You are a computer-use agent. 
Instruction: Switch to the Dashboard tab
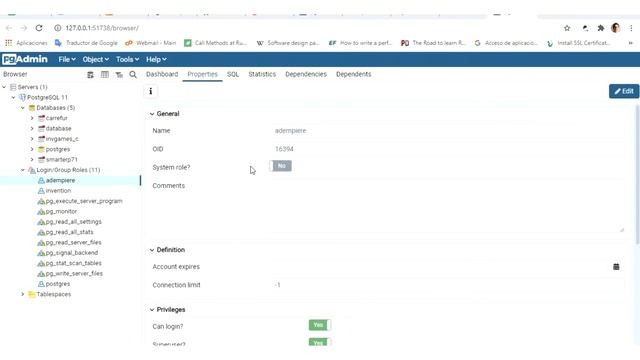tap(162, 74)
